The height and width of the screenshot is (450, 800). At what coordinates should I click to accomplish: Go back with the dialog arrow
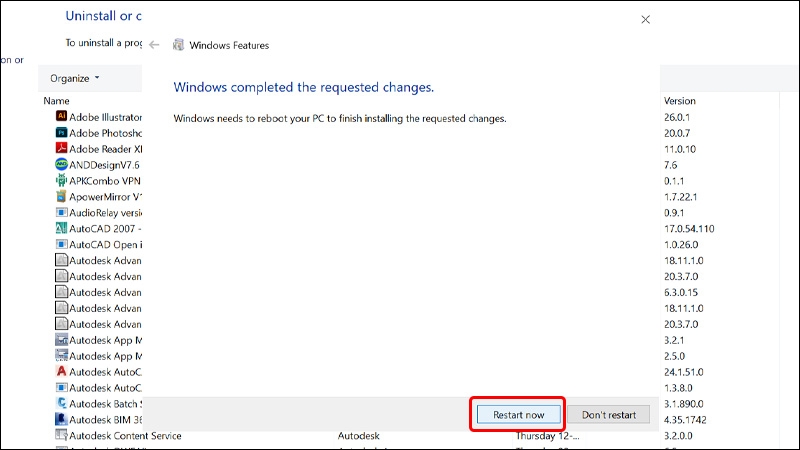[x=154, y=45]
